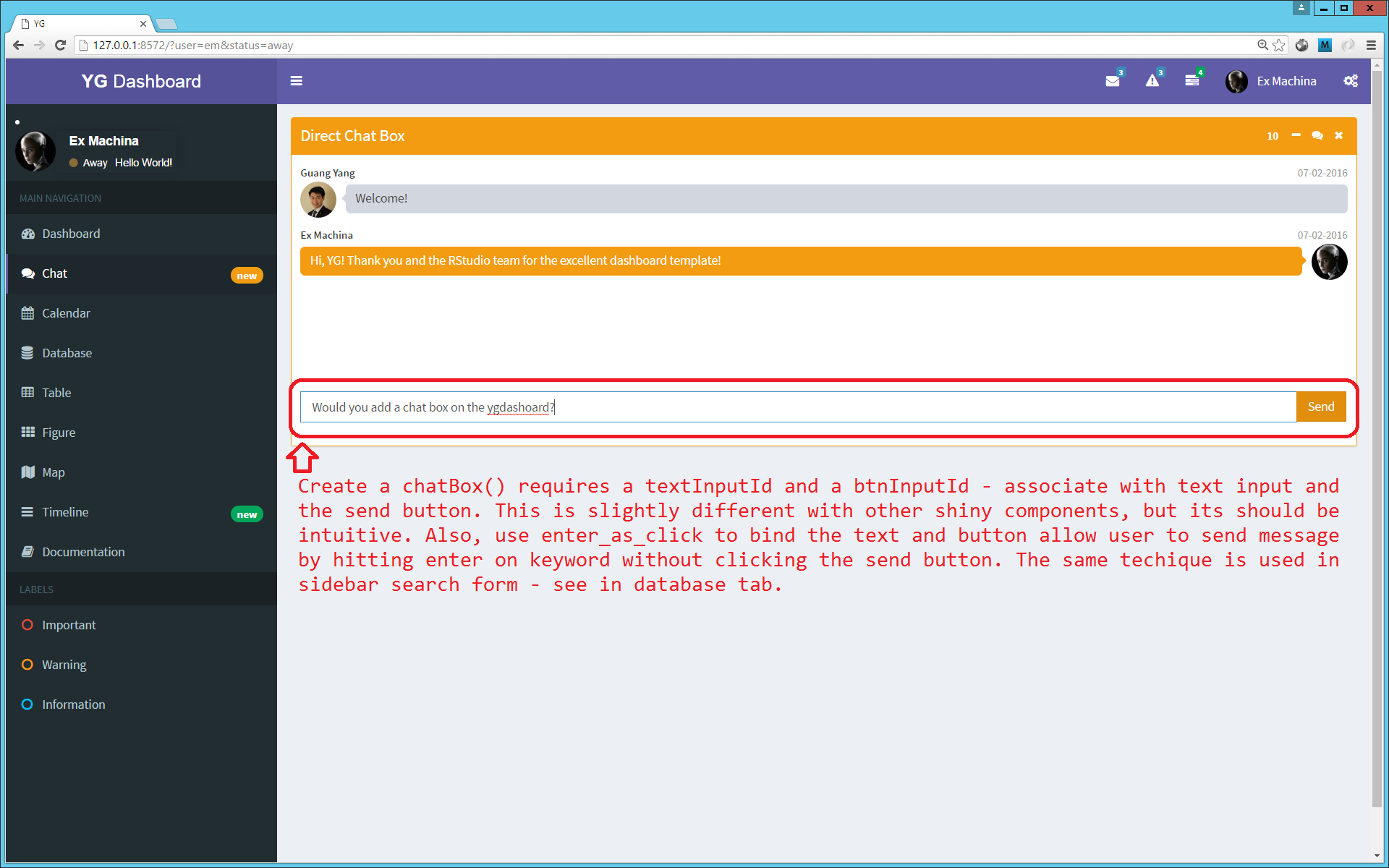Screen dimensions: 1389x868
Task: Open the Documentation navigation item
Action: click(x=82, y=551)
